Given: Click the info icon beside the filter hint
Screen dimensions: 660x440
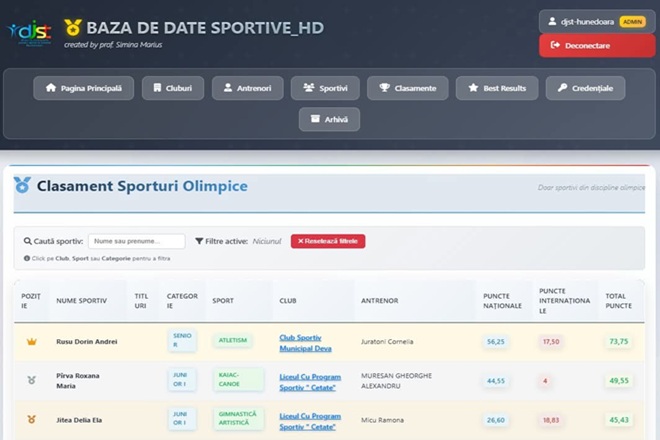Looking at the screenshot, I should 27,259.
